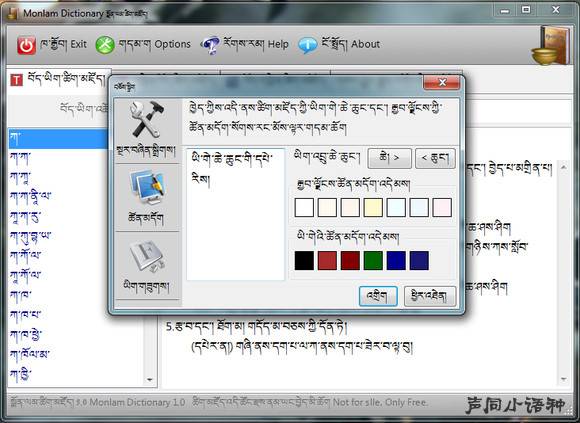Image resolution: width=580 pixels, height=423 pixels.
Task: Choose the black text color swatch
Action: pos(304,260)
